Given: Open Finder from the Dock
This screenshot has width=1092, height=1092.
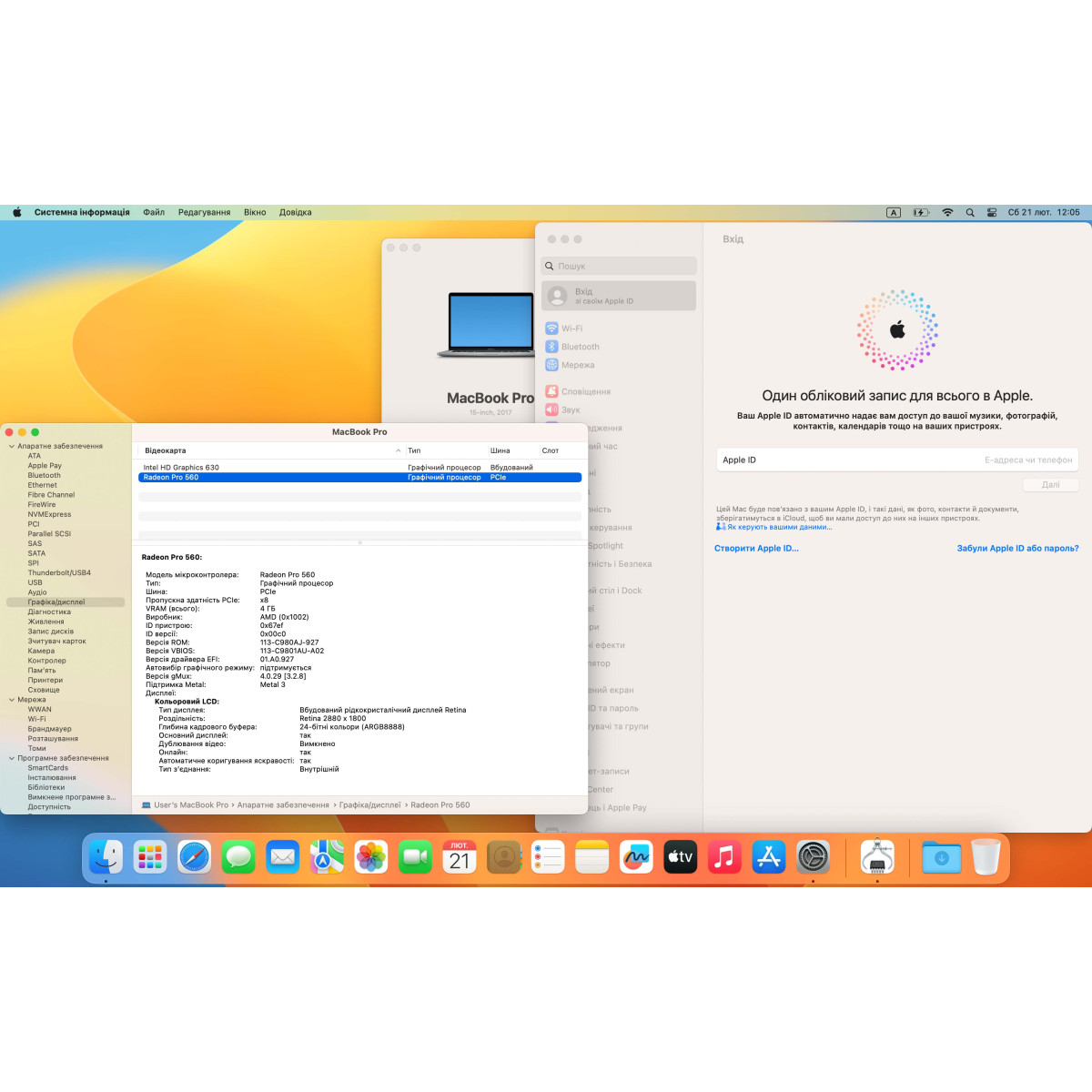Looking at the screenshot, I should pyautogui.click(x=106, y=856).
